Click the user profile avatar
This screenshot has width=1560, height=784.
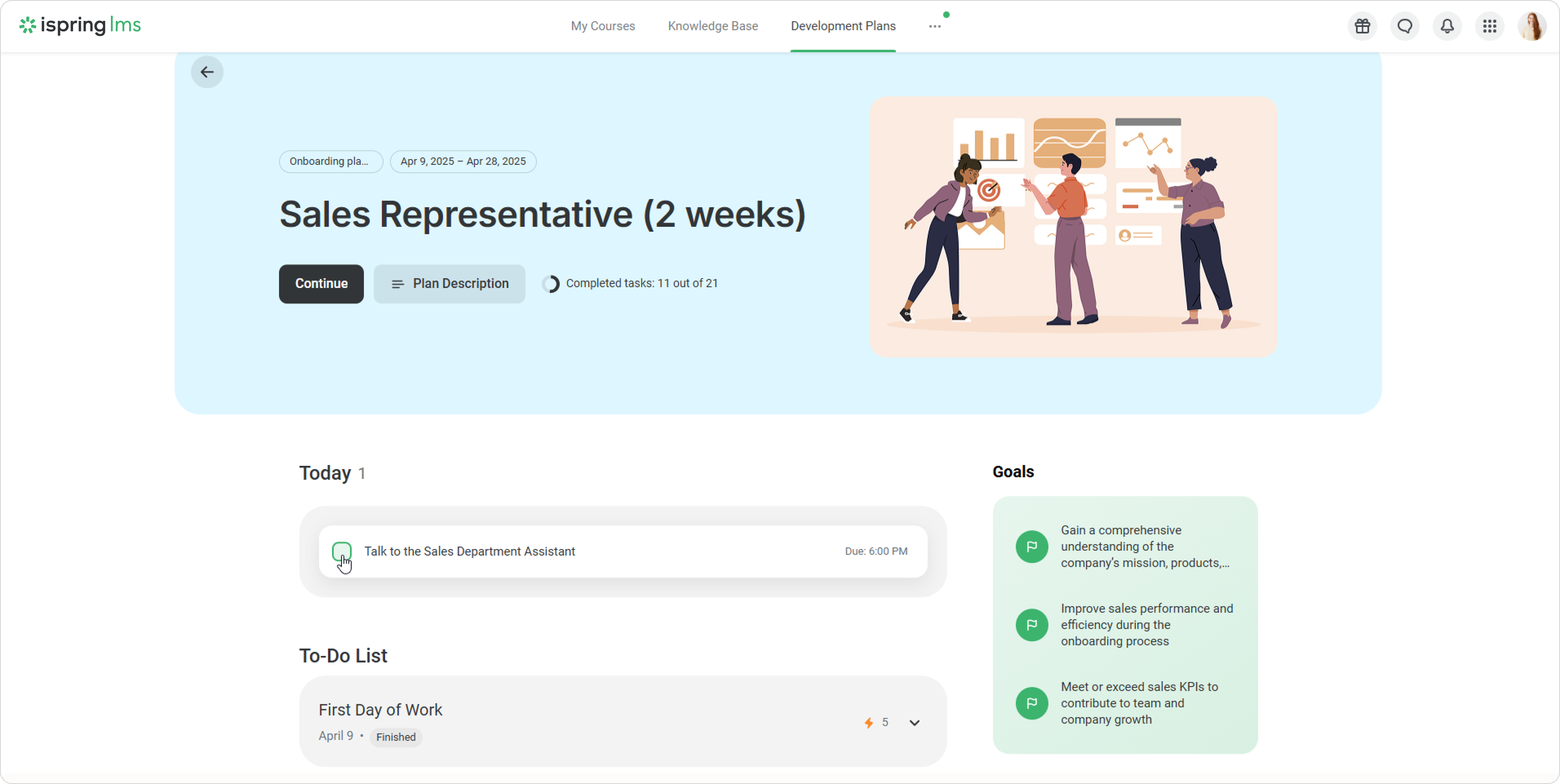[1531, 26]
